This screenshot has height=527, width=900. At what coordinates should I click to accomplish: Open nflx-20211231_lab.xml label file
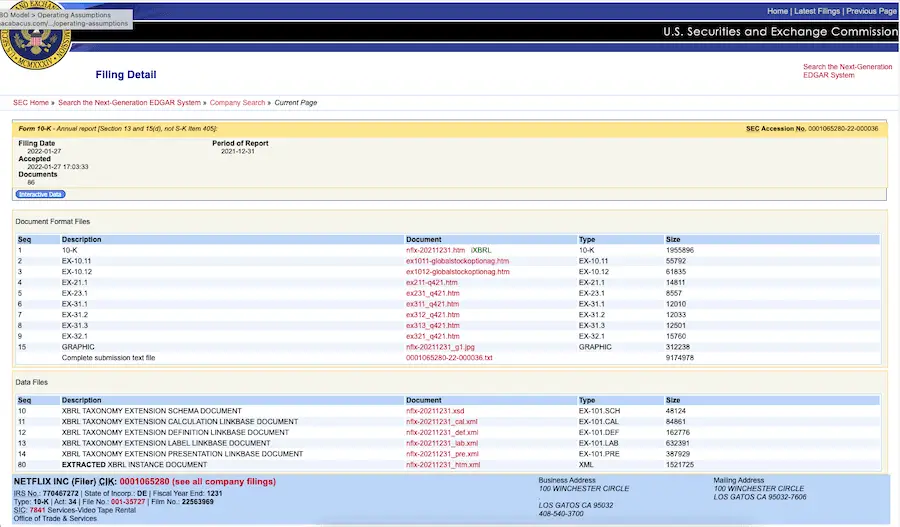442,443
